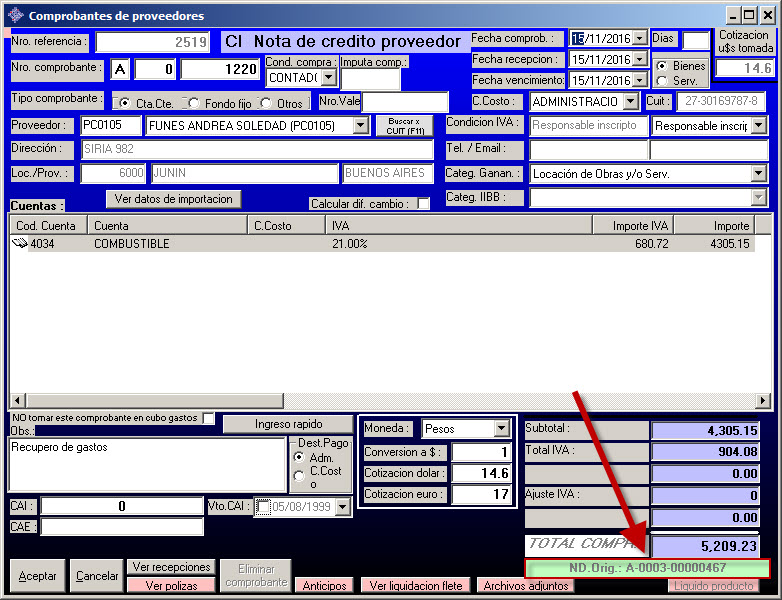
Task: Choose C.Costo as payment destination
Action: point(299,476)
